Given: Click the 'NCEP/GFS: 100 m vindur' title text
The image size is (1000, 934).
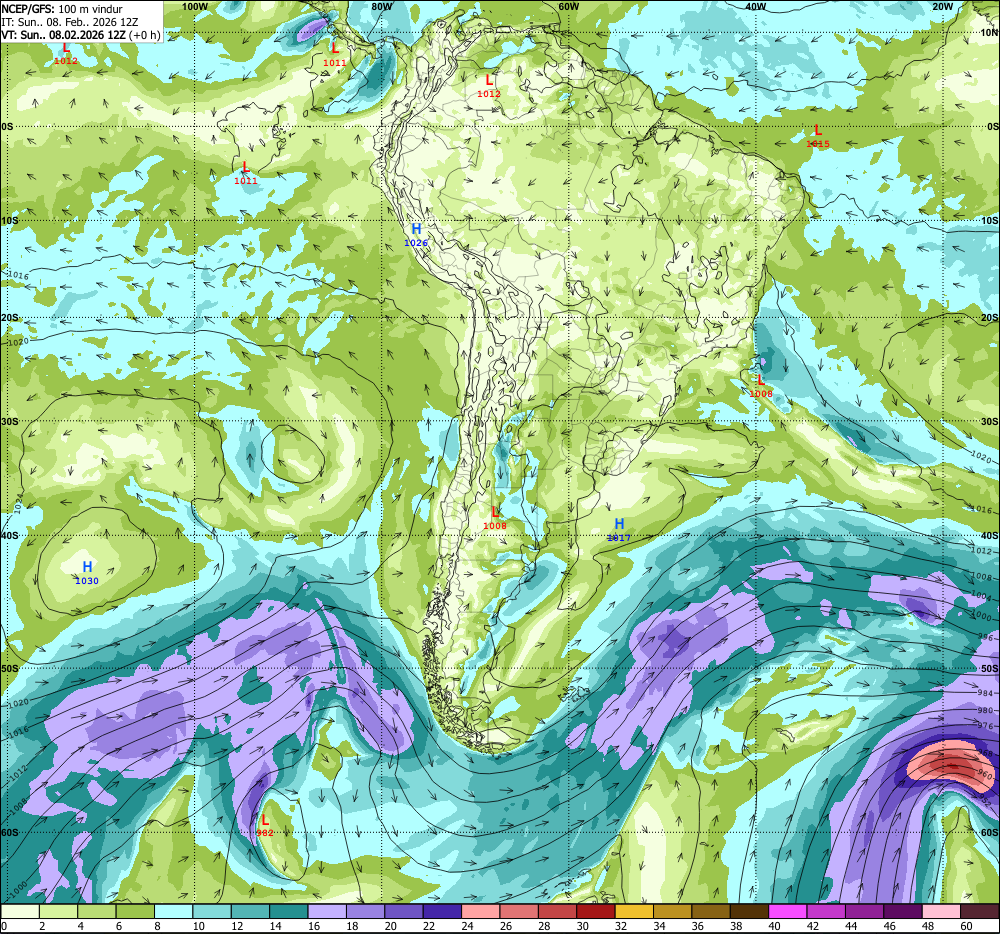Looking at the screenshot, I should point(62,9).
